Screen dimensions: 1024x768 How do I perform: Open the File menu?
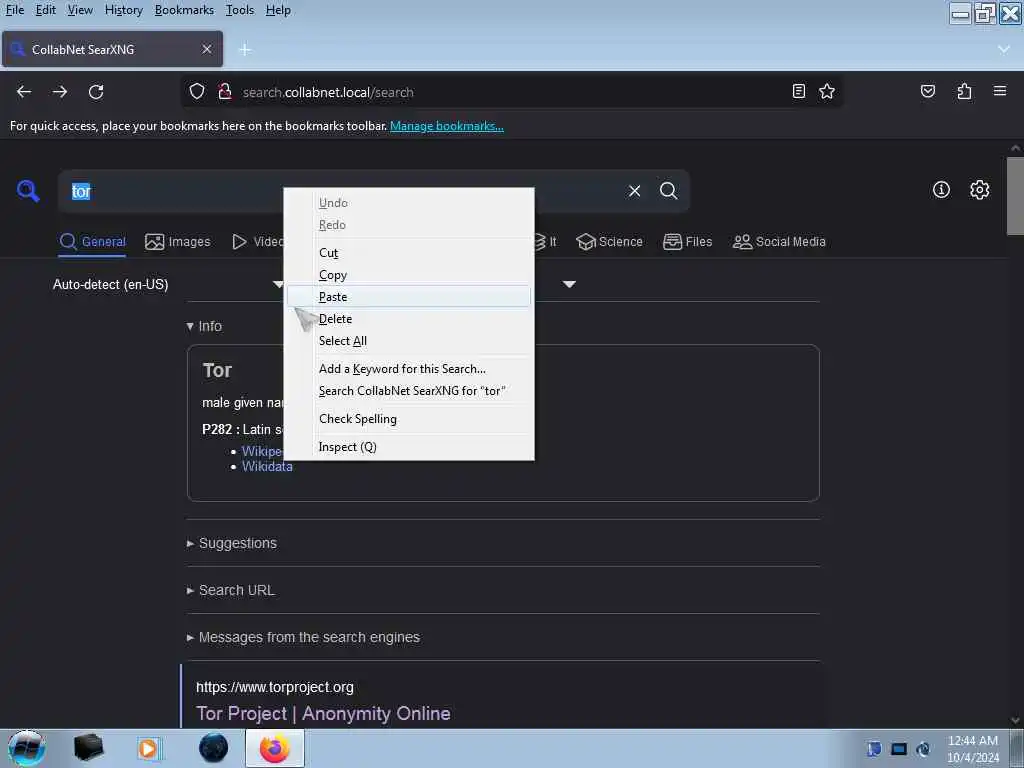click(14, 10)
